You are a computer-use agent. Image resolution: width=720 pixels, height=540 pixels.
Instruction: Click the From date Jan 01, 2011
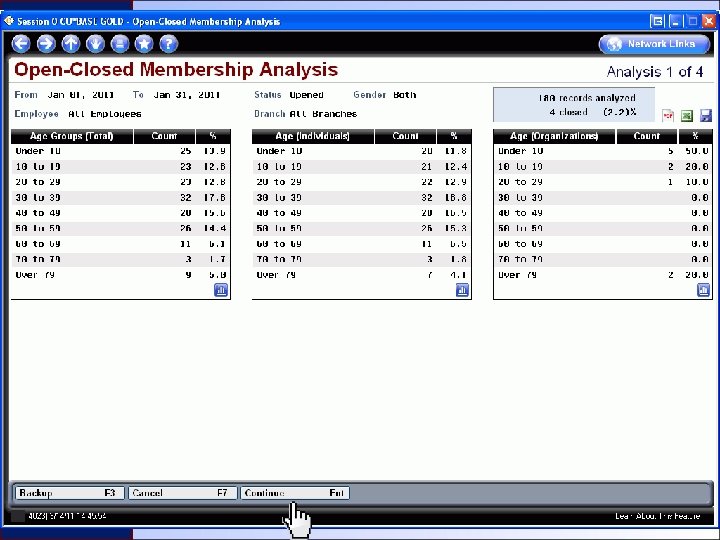point(81,95)
